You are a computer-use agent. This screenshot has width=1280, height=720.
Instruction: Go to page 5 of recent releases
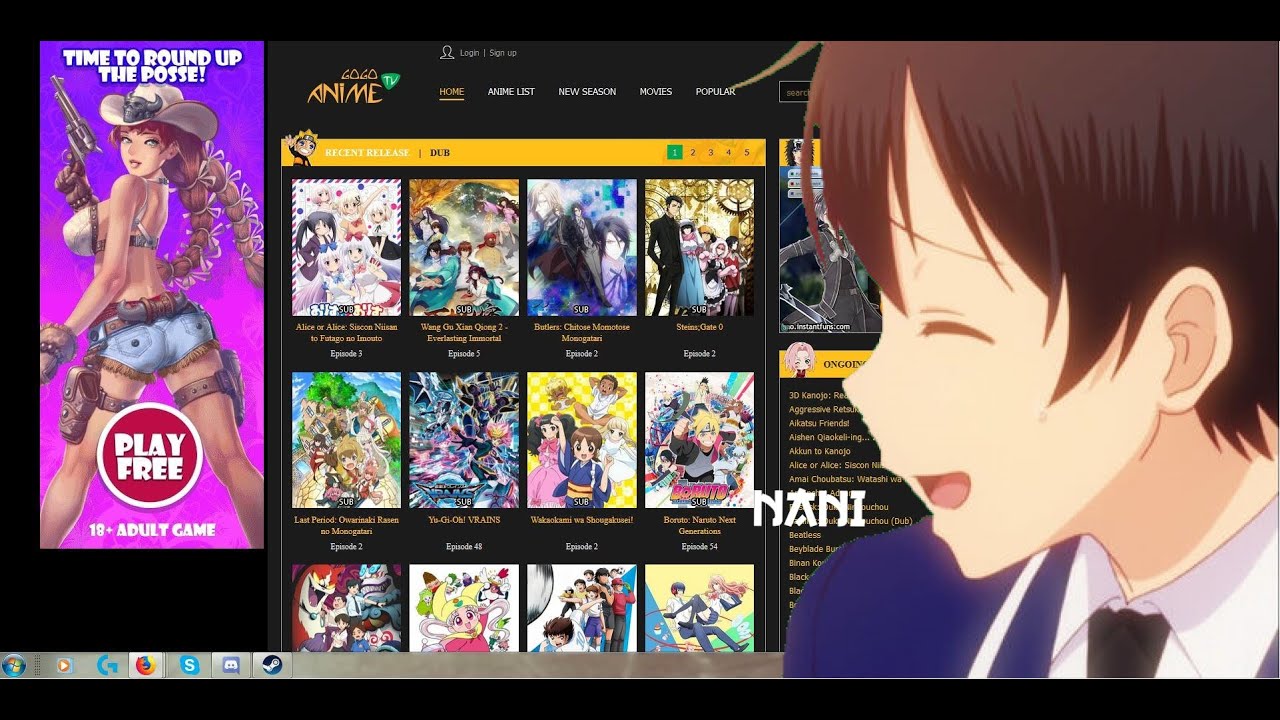(747, 152)
